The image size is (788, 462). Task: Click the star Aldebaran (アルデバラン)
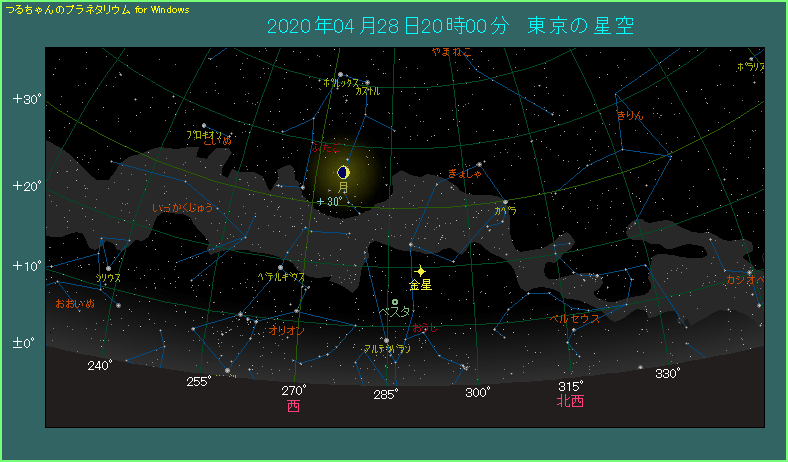[386, 340]
